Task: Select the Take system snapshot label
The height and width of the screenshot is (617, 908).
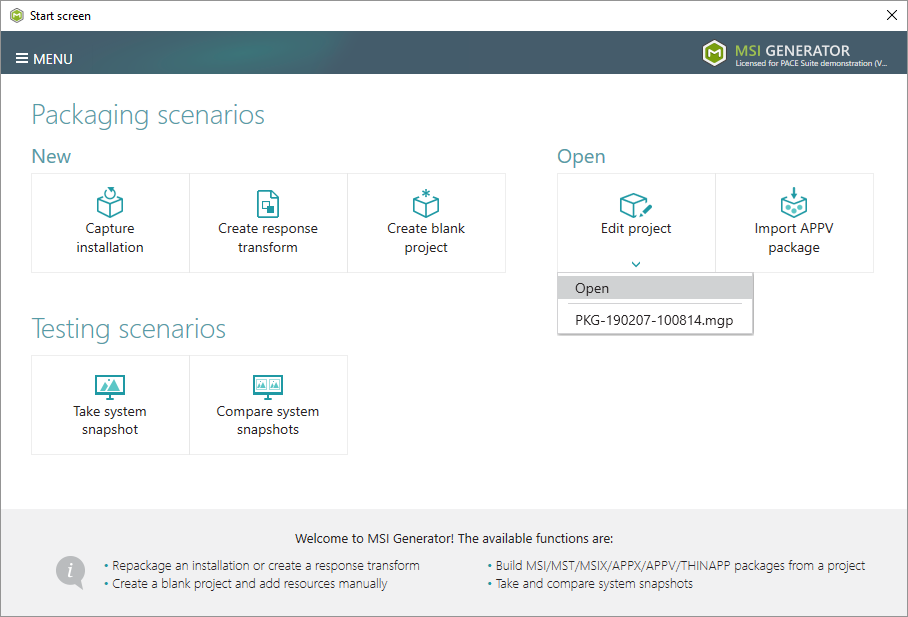Action: [x=110, y=420]
